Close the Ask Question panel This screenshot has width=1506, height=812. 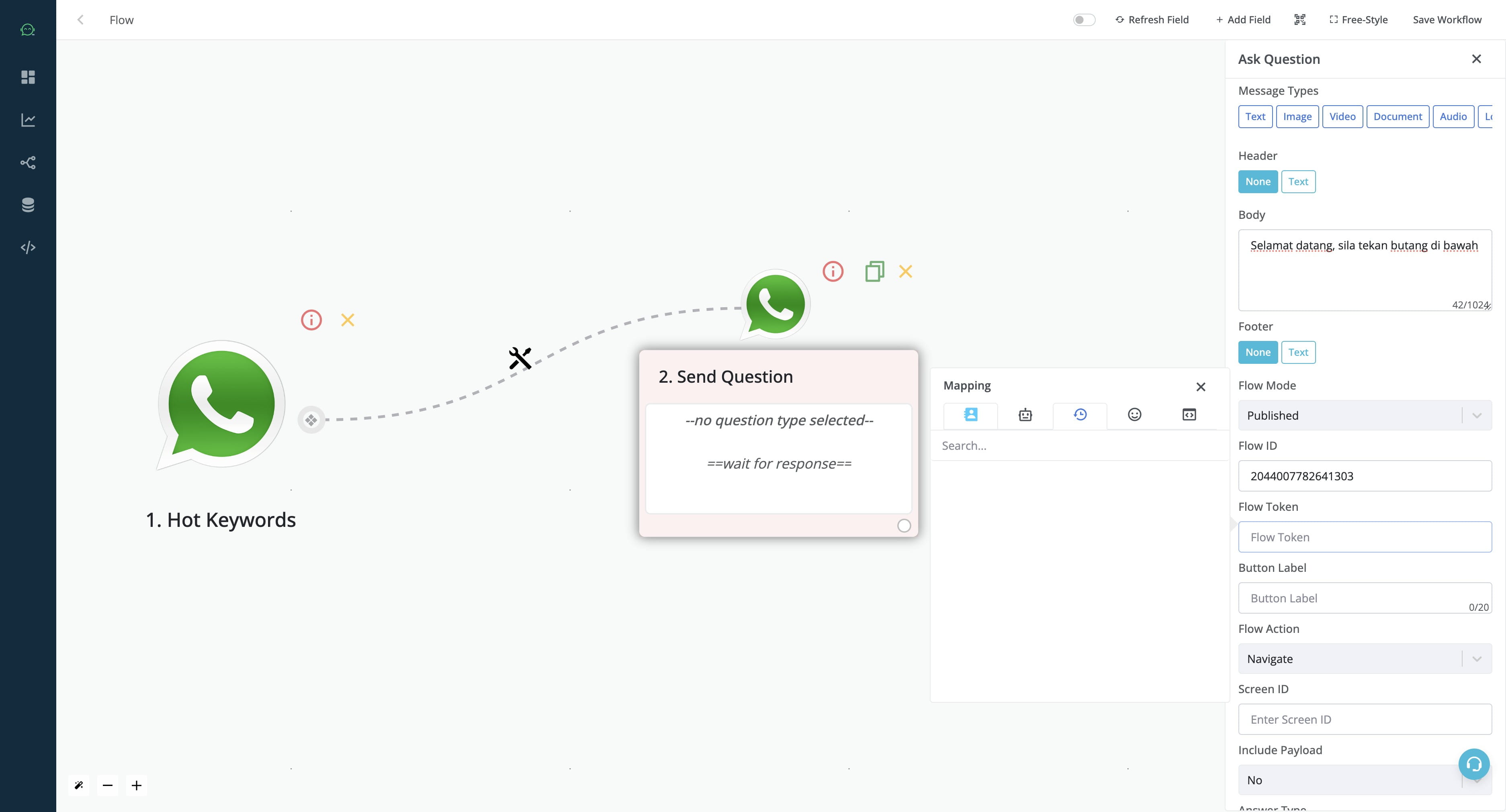point(1476,58)
